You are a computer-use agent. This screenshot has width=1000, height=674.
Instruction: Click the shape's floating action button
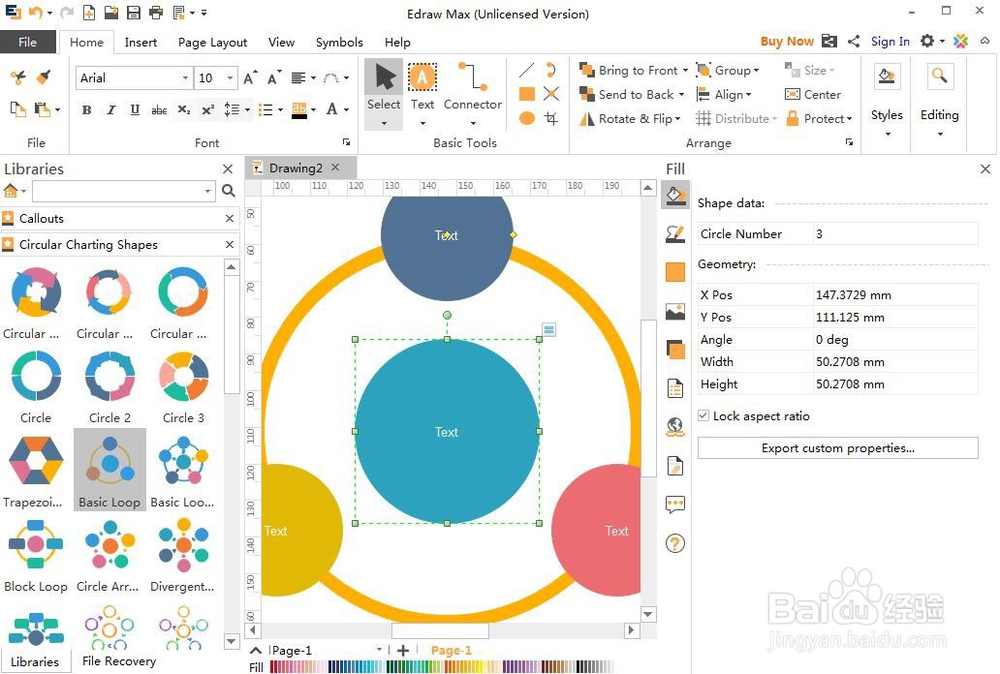[x=548, y=329]
